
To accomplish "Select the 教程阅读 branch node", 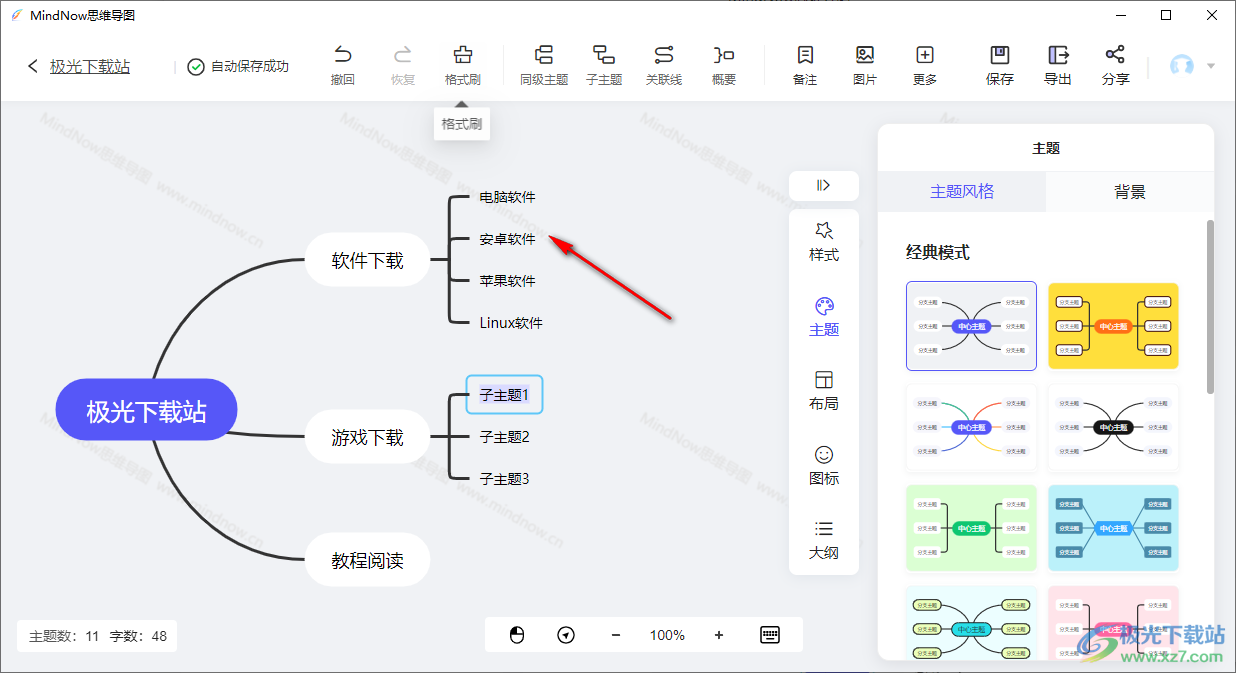I will 368,560.
